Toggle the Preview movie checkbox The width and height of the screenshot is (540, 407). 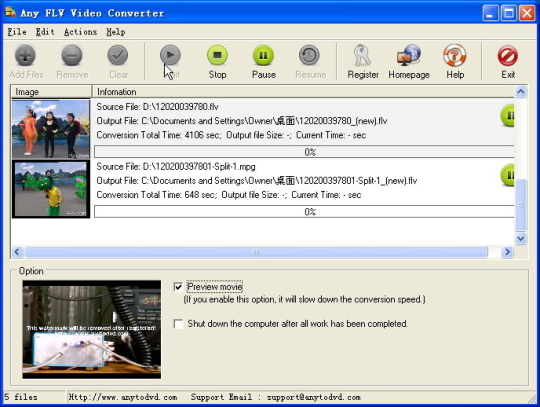point(178,287)
